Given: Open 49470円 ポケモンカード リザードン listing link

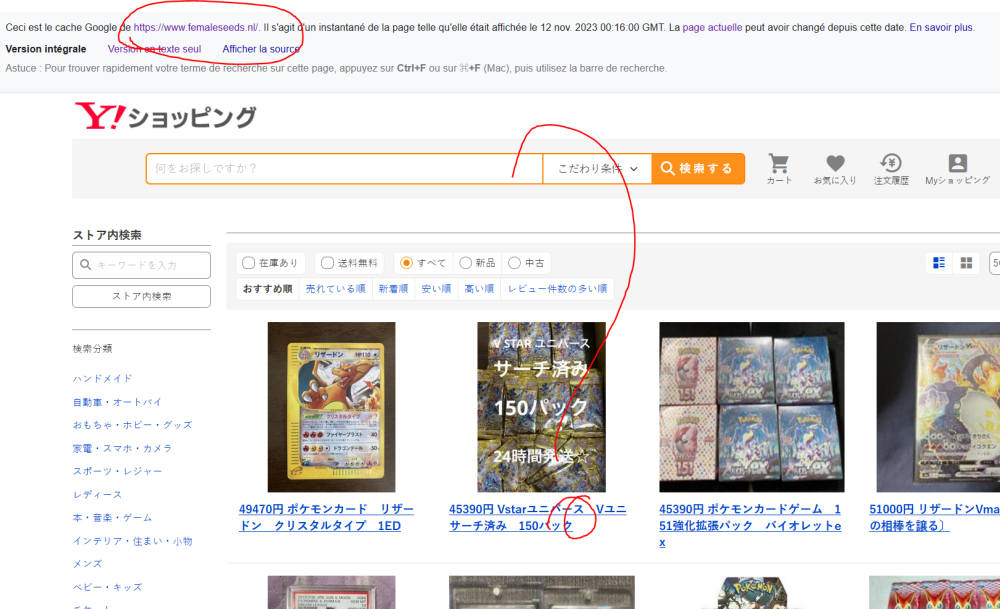Looking at the screenshot, I should point(326,517).
